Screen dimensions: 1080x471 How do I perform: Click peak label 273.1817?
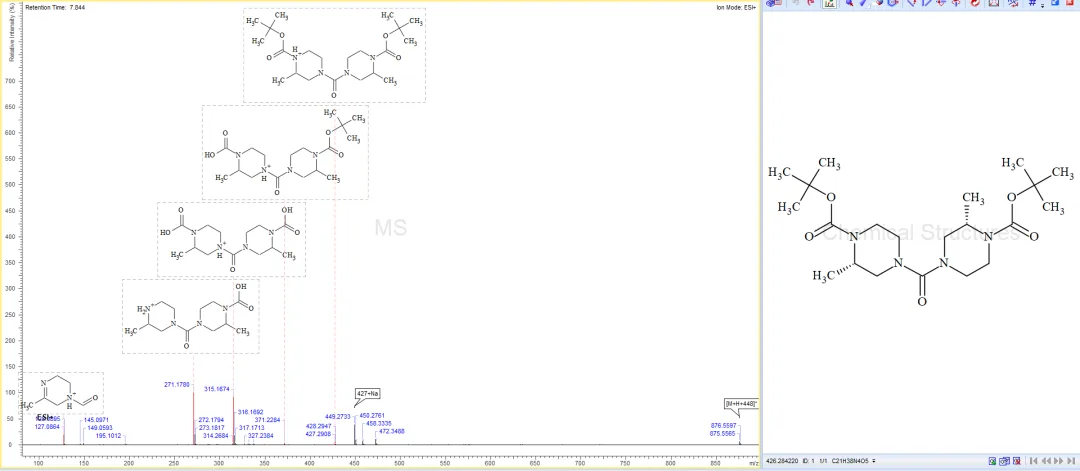click(x=211, y=428)
